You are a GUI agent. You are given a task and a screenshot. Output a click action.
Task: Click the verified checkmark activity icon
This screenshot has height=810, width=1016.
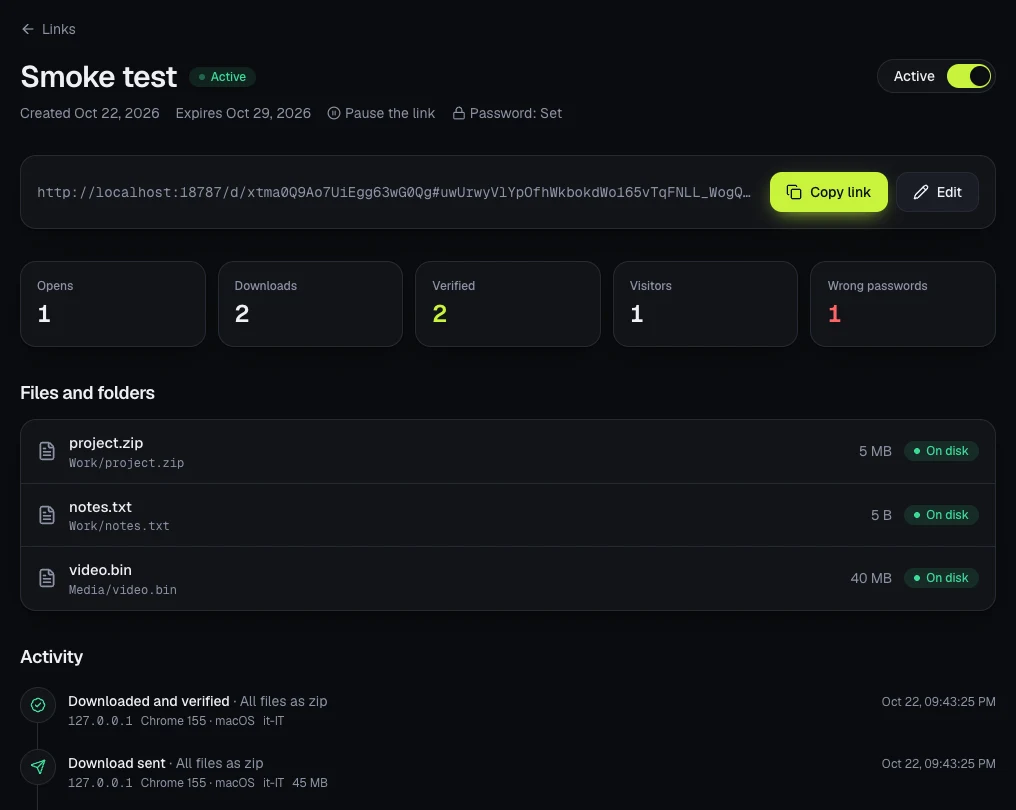coord(38,705)
